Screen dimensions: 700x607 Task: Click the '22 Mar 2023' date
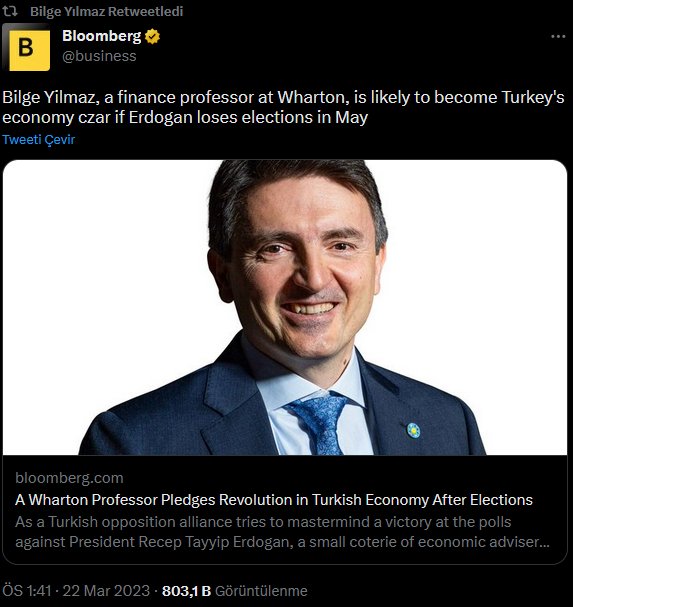(107, 591)
